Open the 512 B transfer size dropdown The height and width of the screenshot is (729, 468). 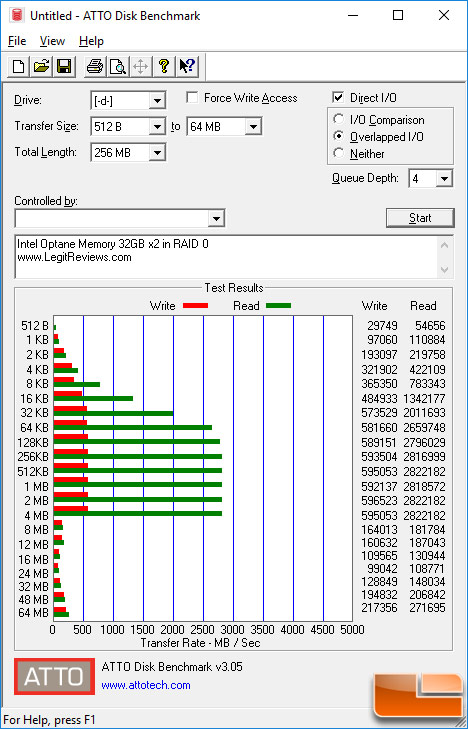tap(157, 126)
